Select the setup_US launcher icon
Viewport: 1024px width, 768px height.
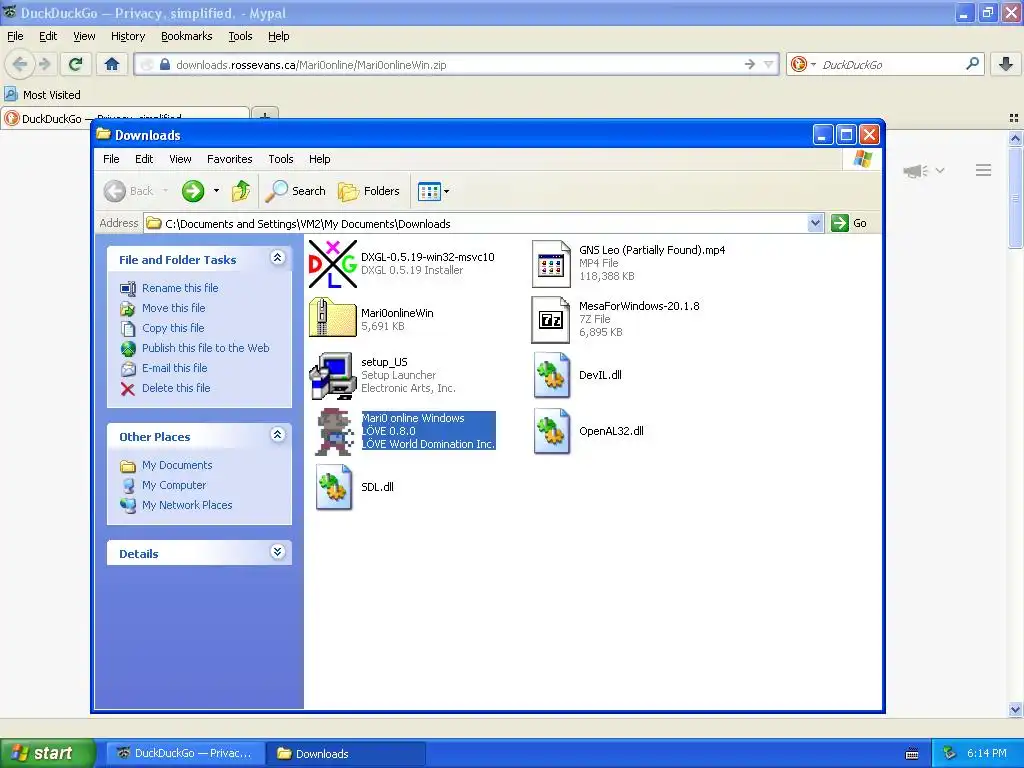pos(332,376)
